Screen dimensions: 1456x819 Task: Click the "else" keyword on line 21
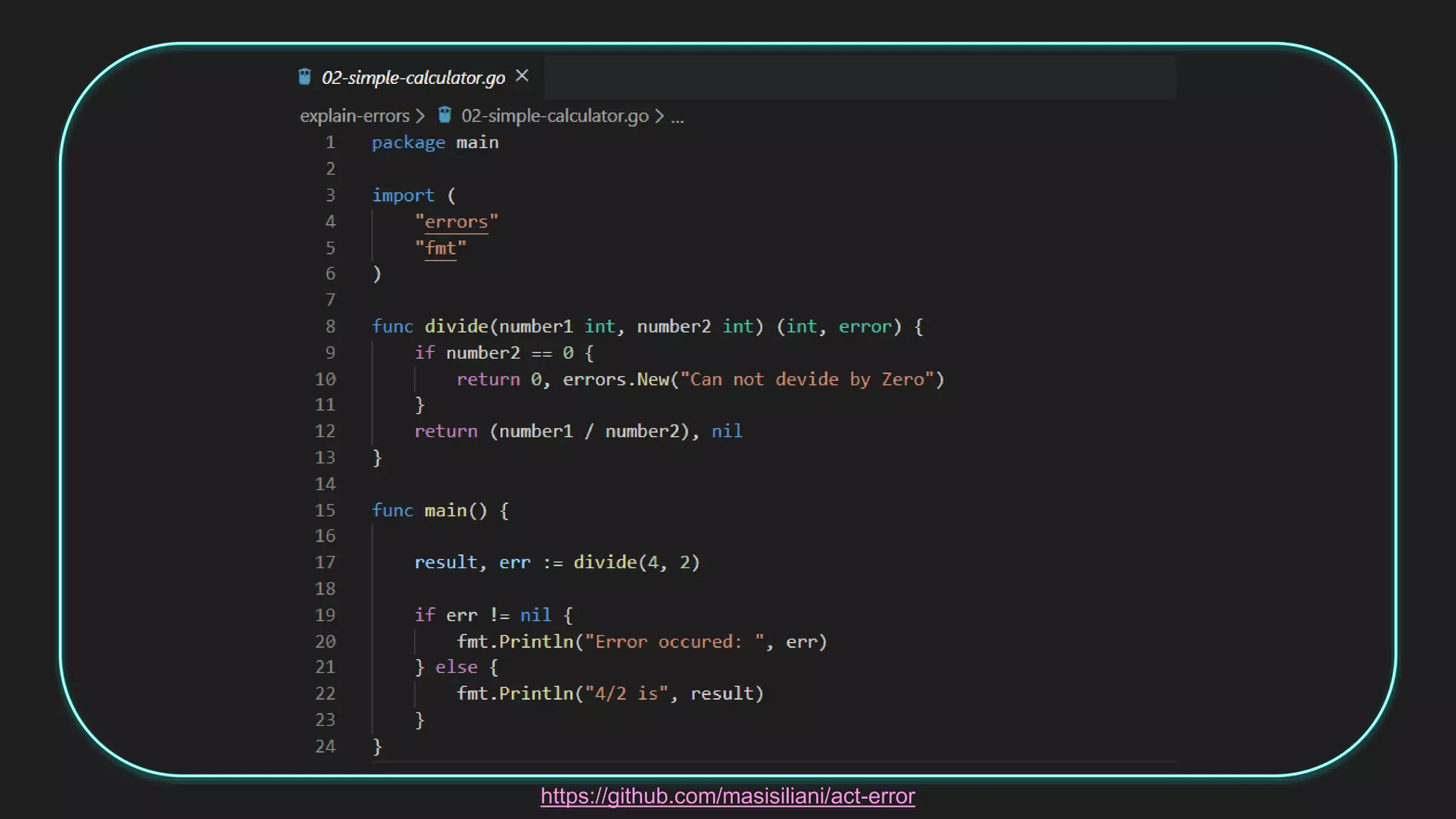pos(456,668)
